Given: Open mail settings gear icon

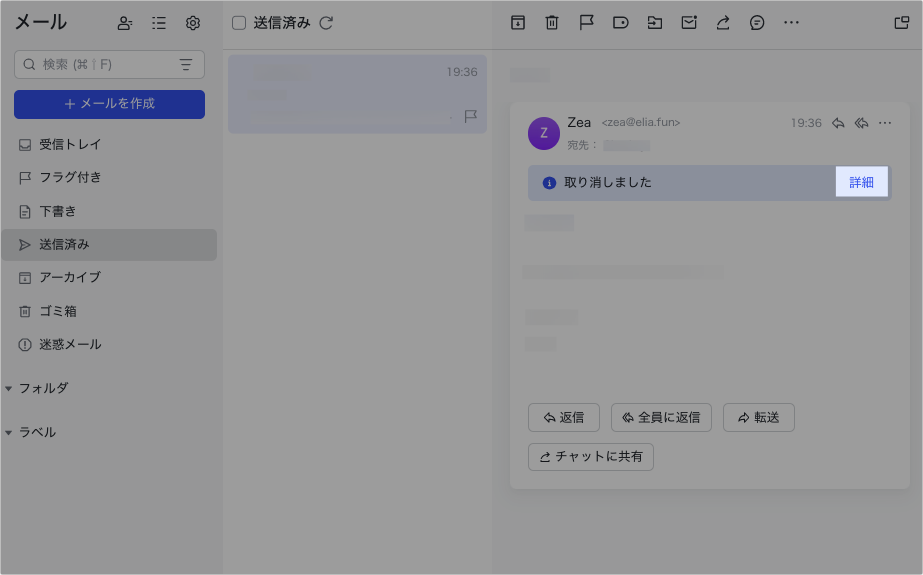Looking at the screenshot, I should [193, 23].
